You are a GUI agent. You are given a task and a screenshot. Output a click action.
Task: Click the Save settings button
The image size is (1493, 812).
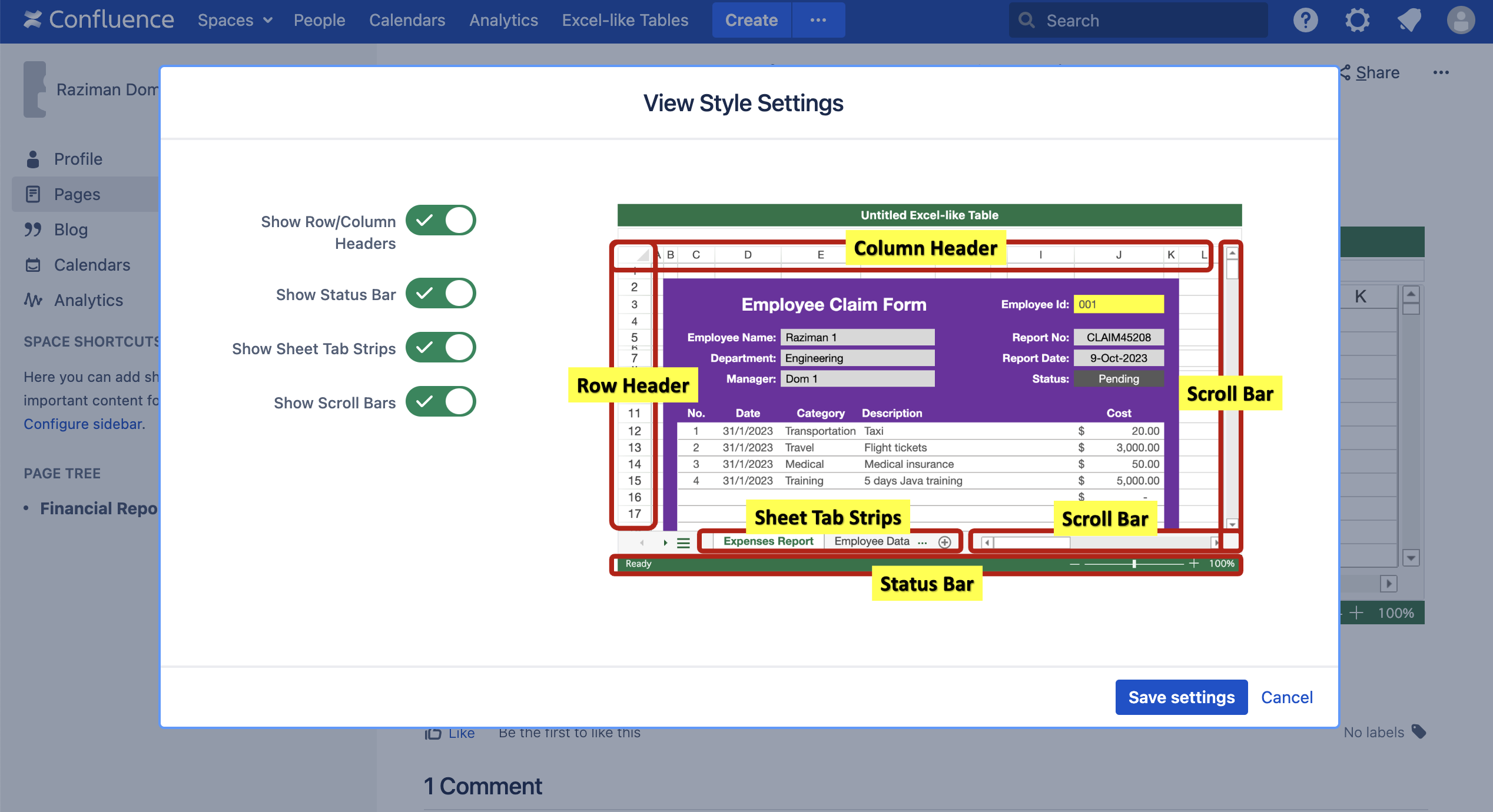point(1181,697)
